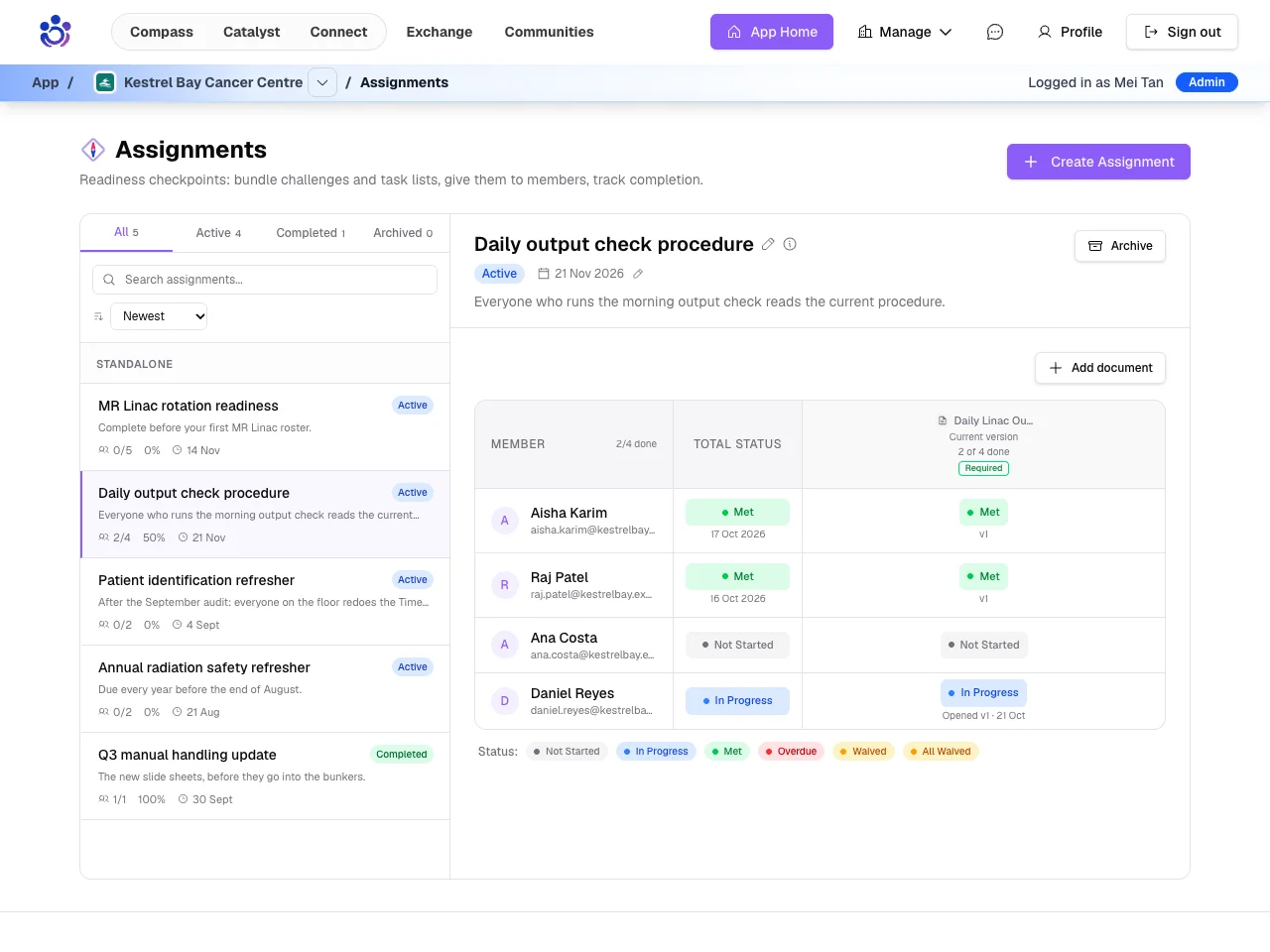
Task: Click the pencil icon beside assignment title
Action: pos(768,244)
